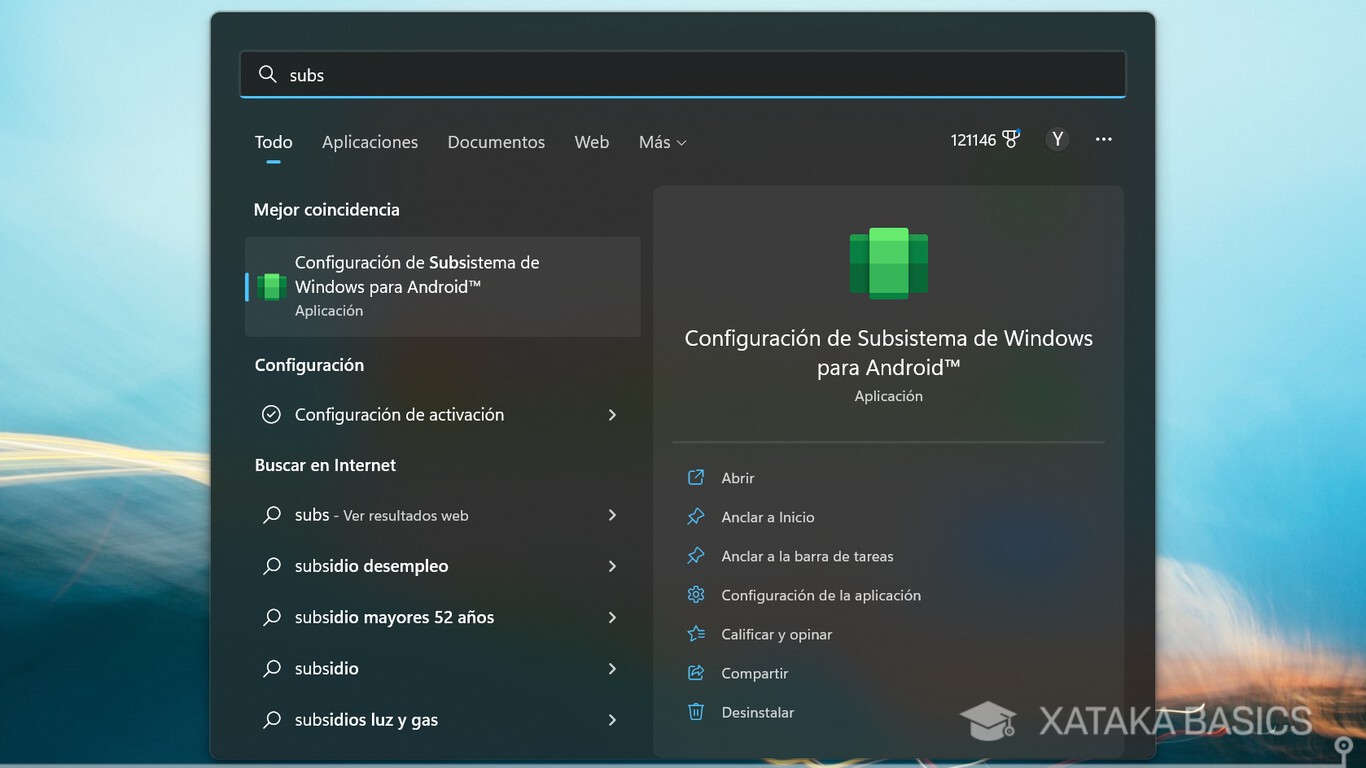Click the Compartir share icon
Image resolution: width=1366 pixels, height=768 pixels.
[696, 673]
